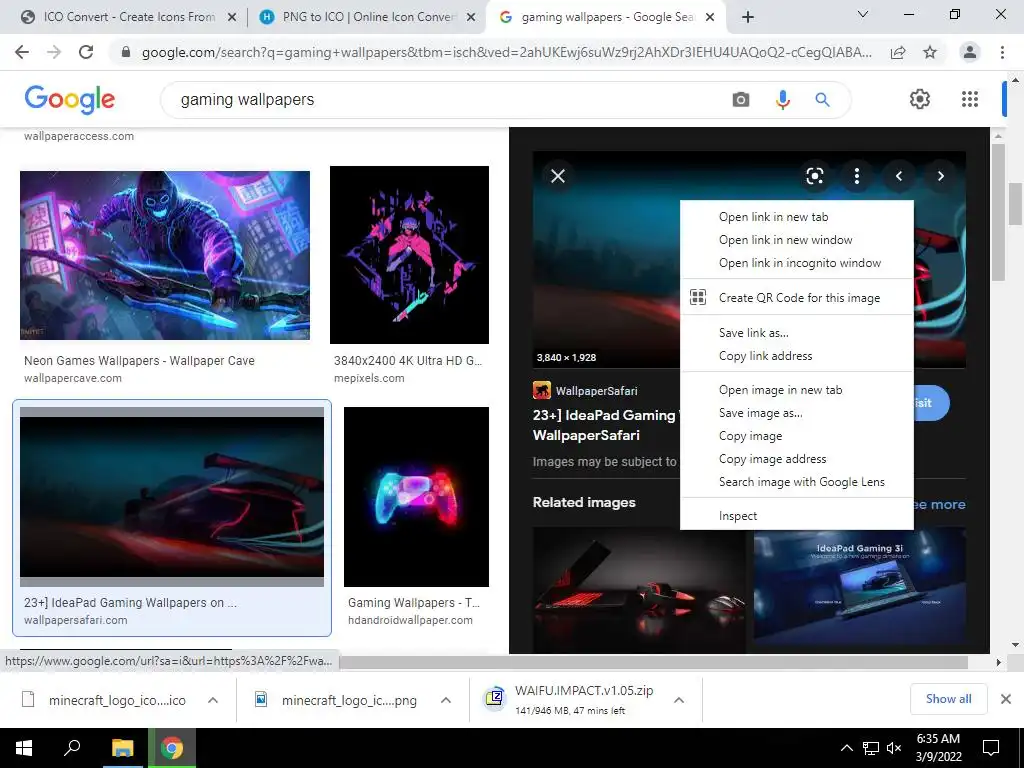Expand options for WAIFU.IMPACT zip download
This screenshot has width=1024, height=768.
[x=679, y=700]
